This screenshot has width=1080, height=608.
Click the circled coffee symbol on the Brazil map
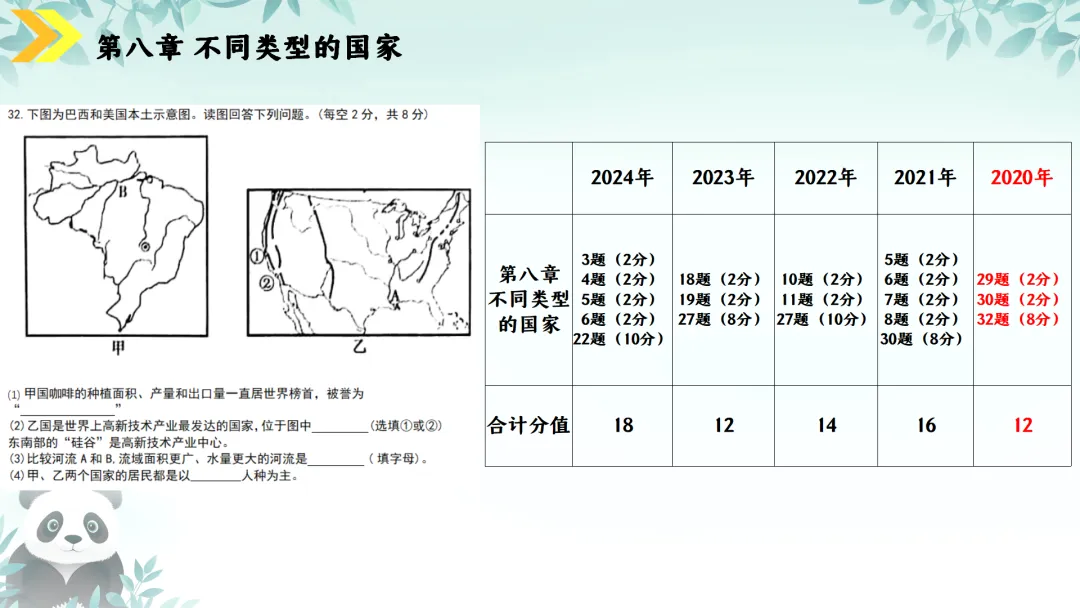coord(144,246)
